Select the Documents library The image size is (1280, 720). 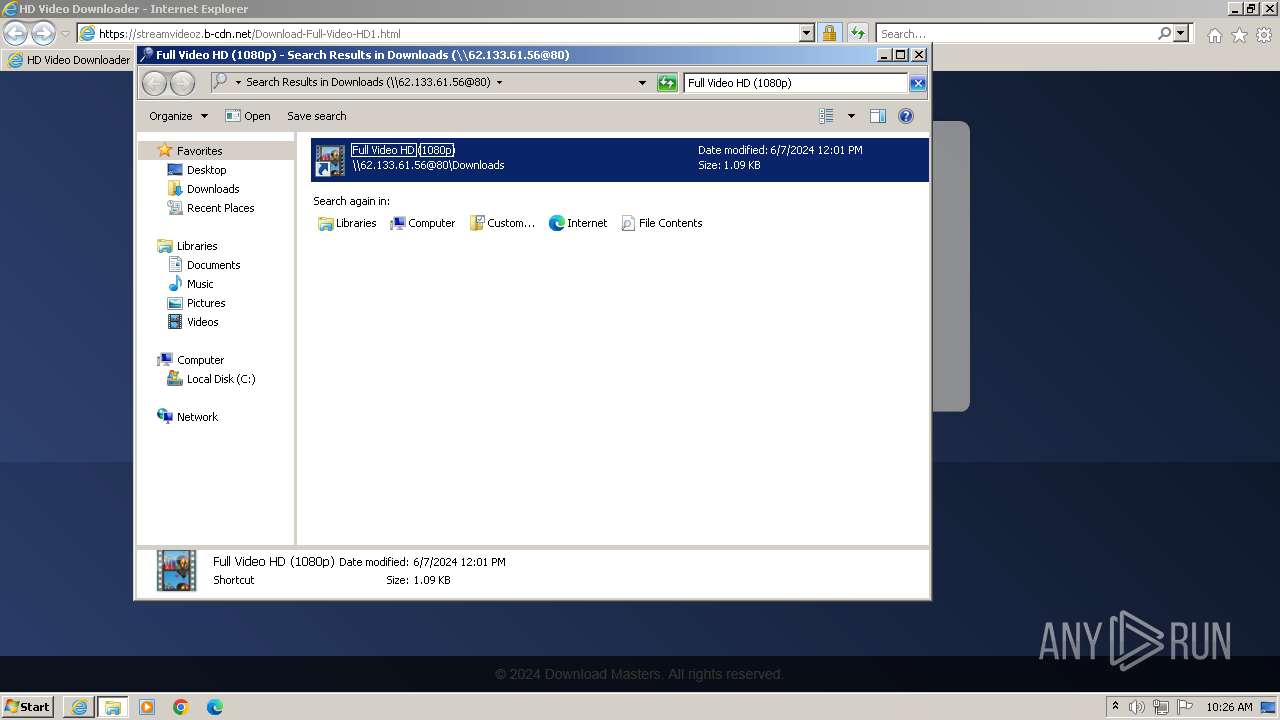coord(213,265)
